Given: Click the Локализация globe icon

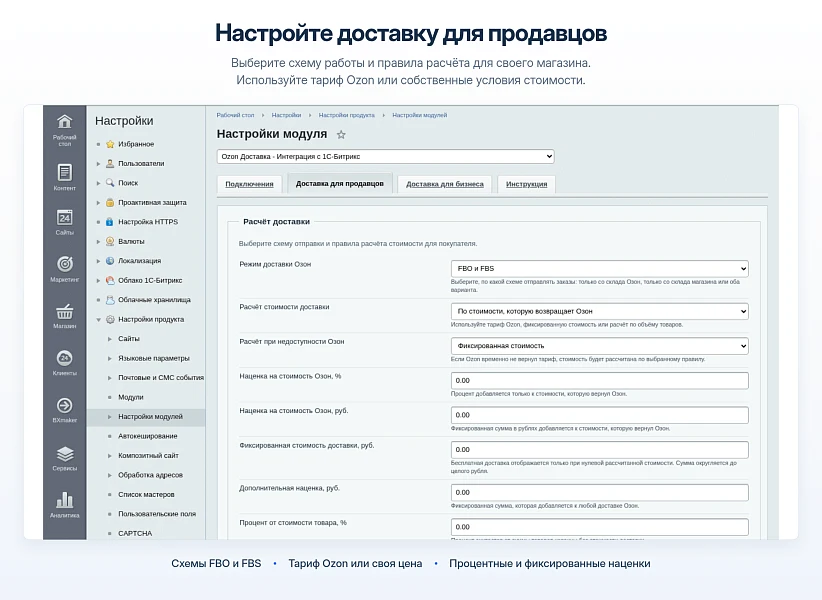Looking at the screenshot, I should click(x=110, y=260).
